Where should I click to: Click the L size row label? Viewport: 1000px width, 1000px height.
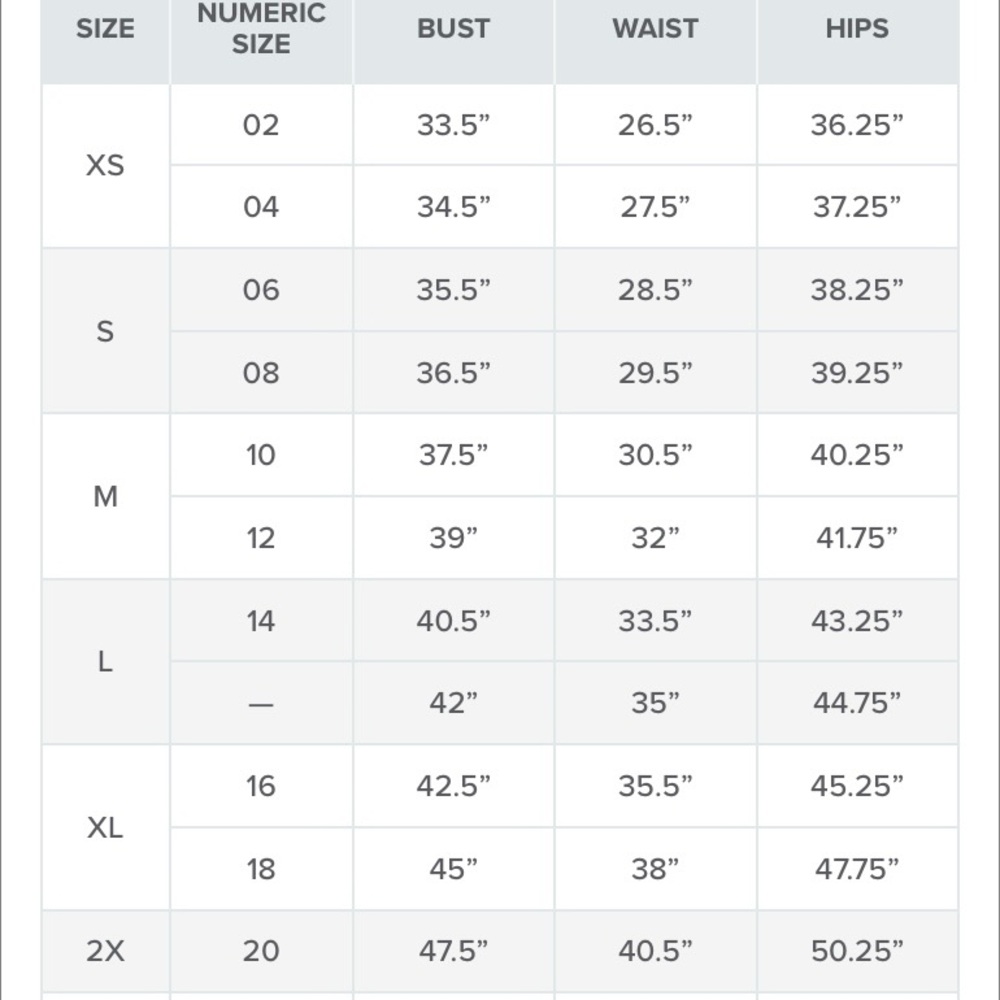coord(105,662)
